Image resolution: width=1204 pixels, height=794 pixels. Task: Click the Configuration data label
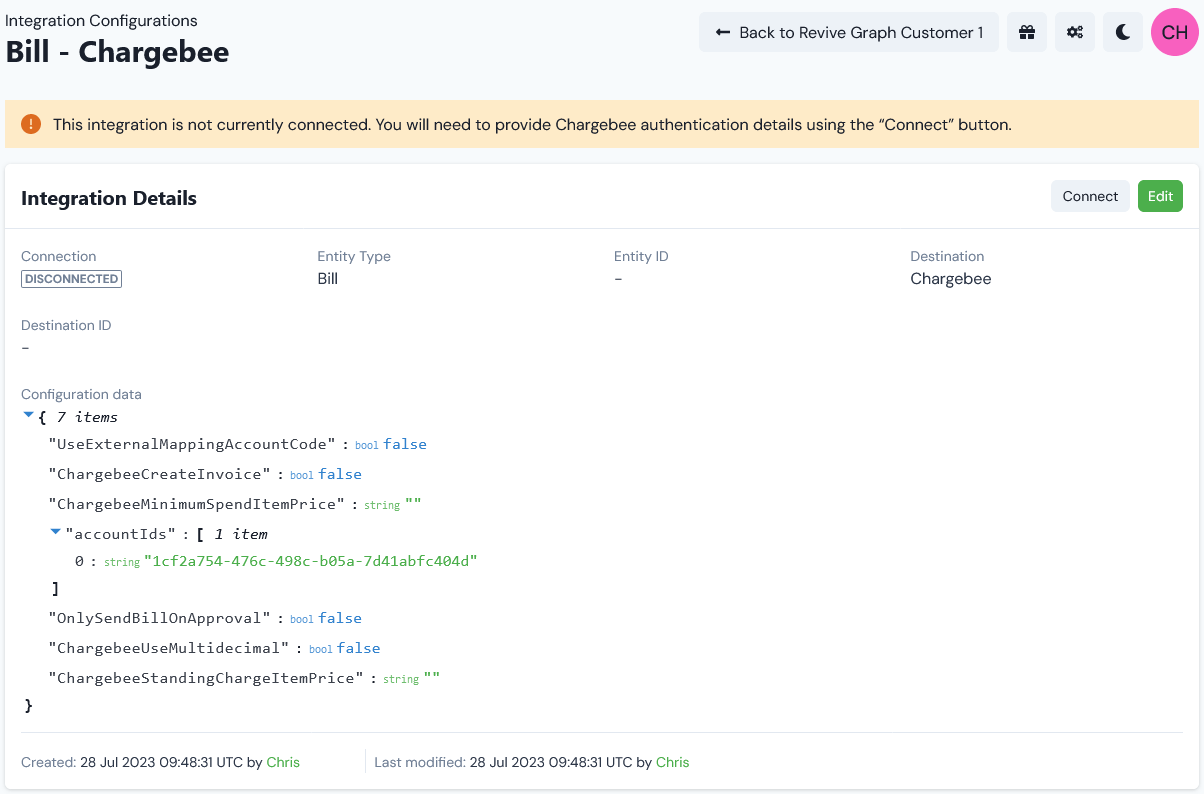(x=81, y=394)
